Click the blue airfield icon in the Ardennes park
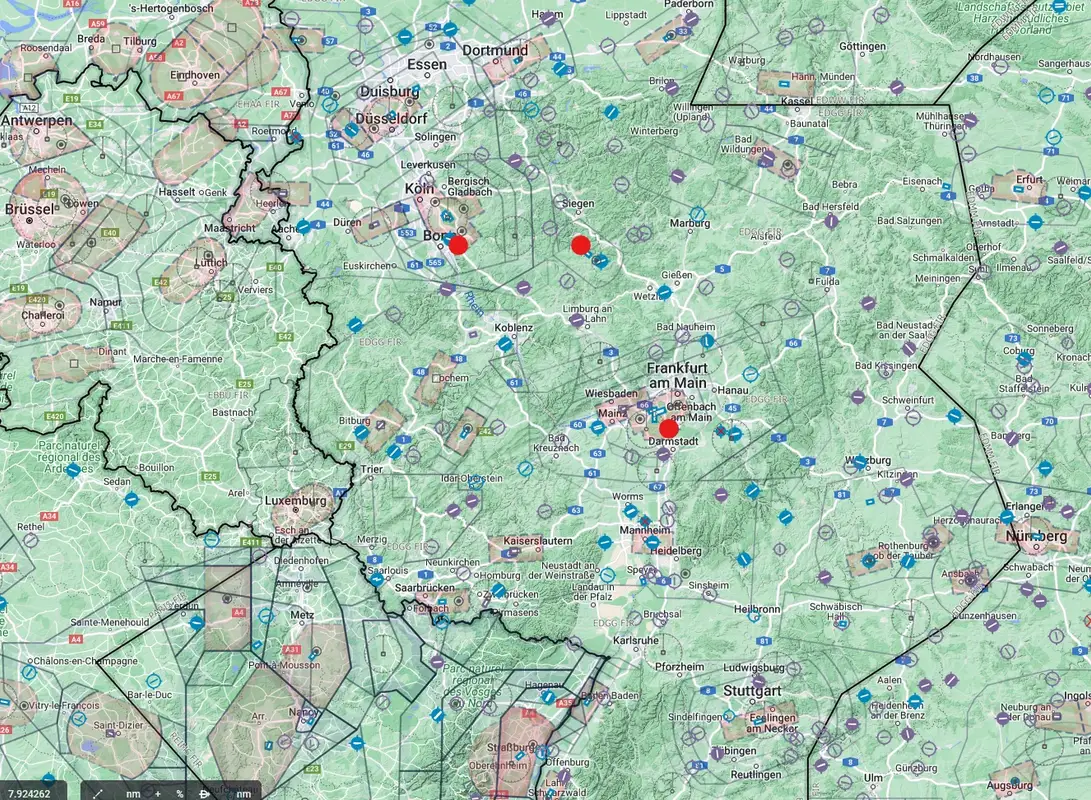1091x800 pixels. pyautogui.click(x=73, y=470)
